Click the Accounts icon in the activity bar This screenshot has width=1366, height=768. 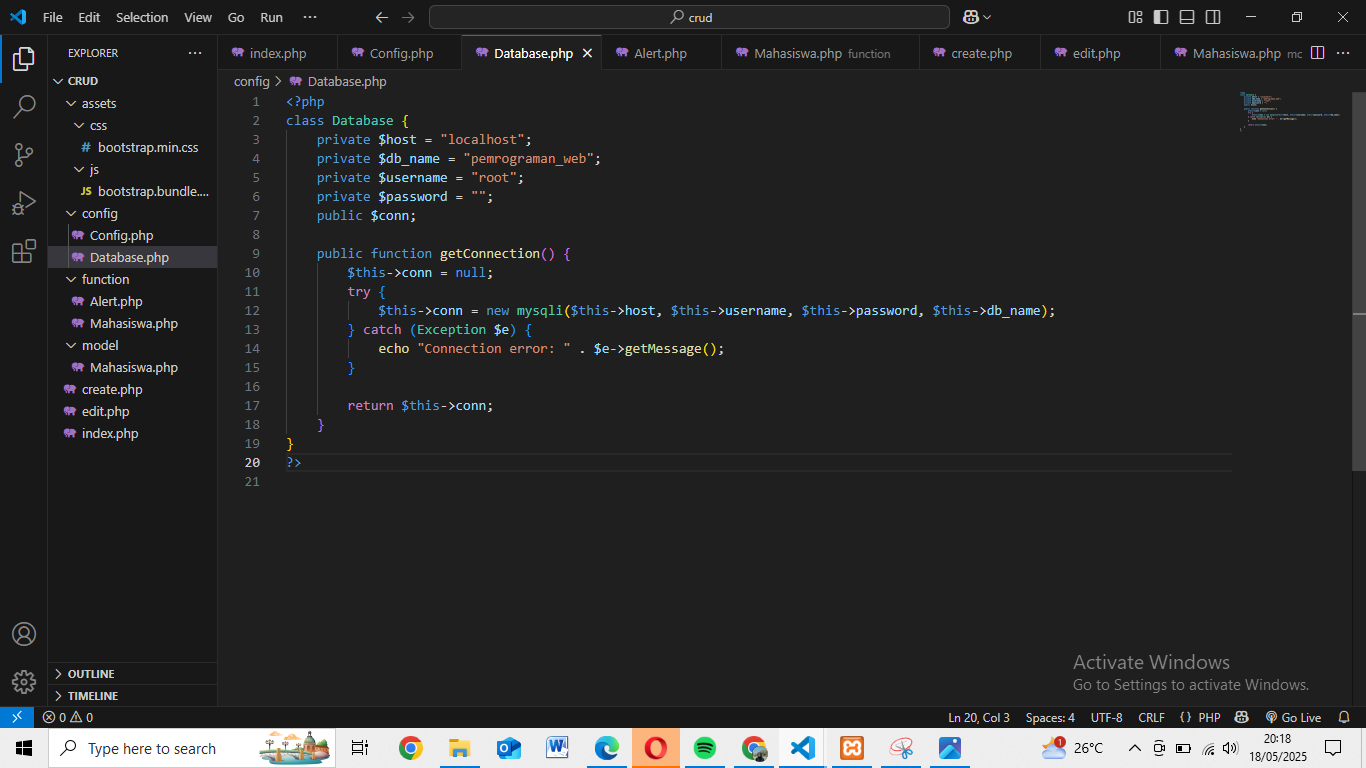24,633
